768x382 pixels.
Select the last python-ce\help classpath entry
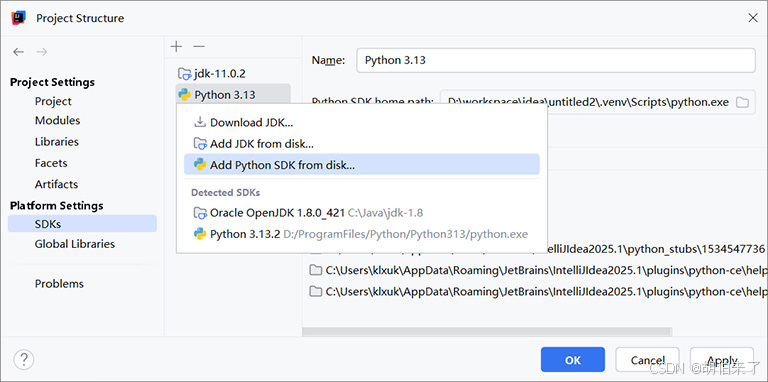[x=537, y=292]
